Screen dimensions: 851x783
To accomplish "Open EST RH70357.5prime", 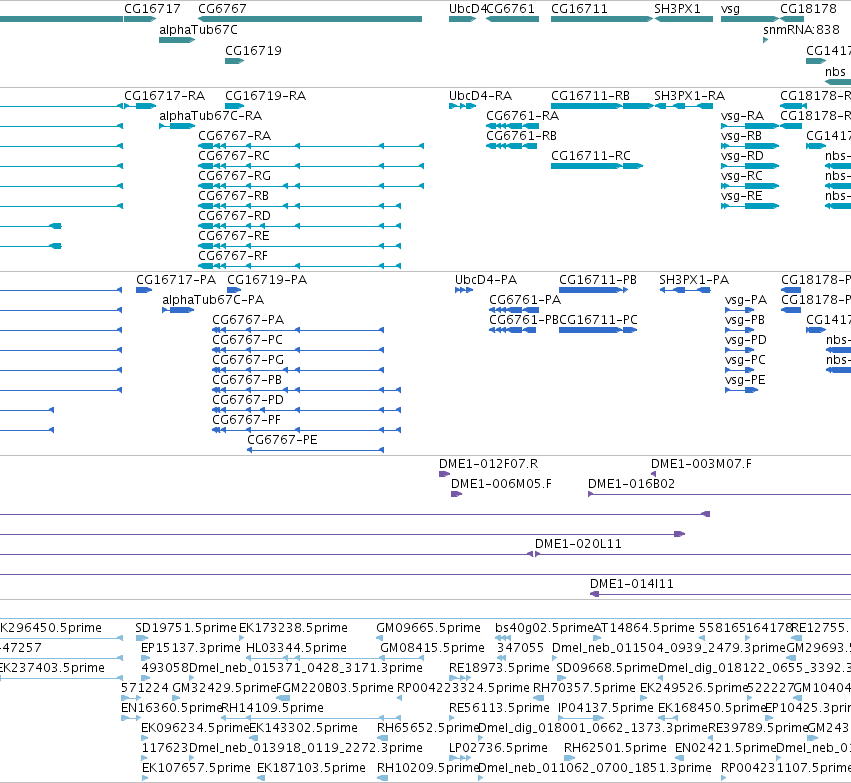I will point(584,688).
